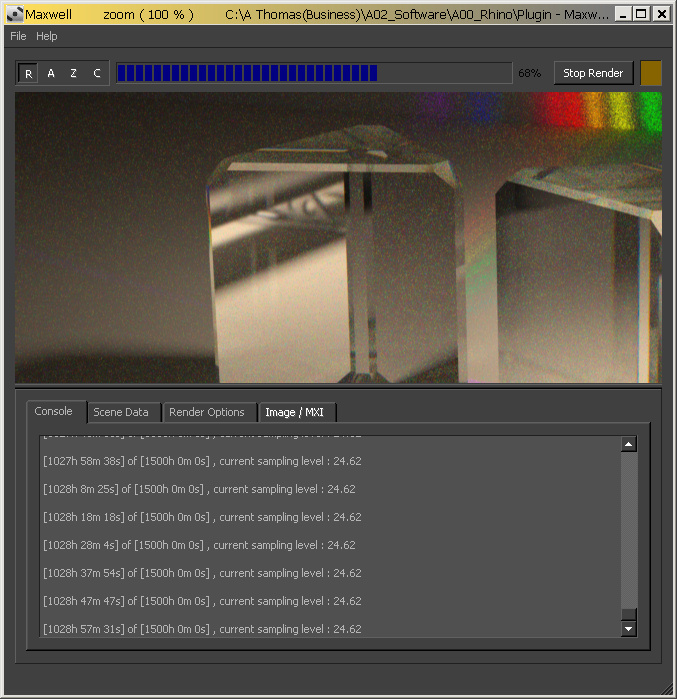
Task: Click the Stop Render button
Action: tap(593, 73)
